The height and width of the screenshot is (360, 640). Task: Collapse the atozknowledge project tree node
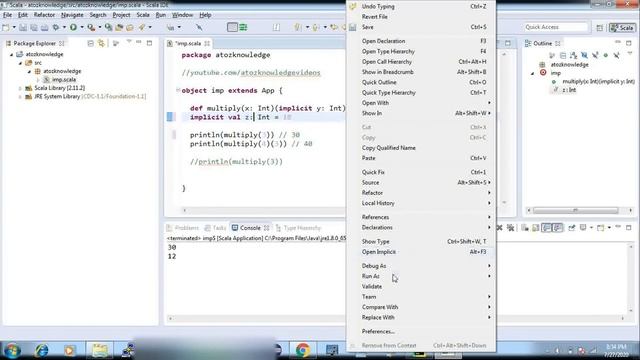11,54
